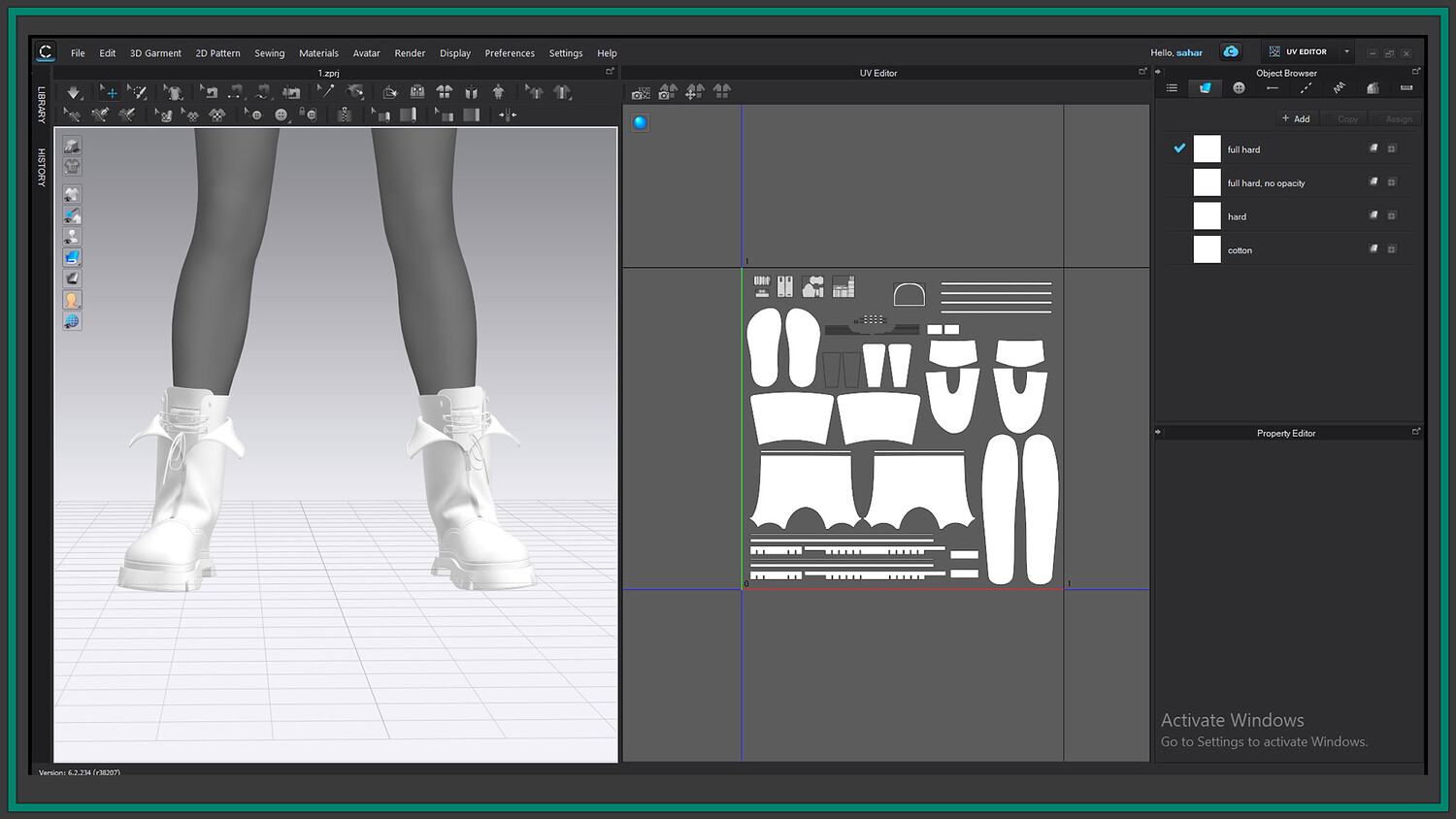Open the 3D Garment menu
This screenshot has height=819, width=1456.
pyautogui.click(x=155, y=53)
